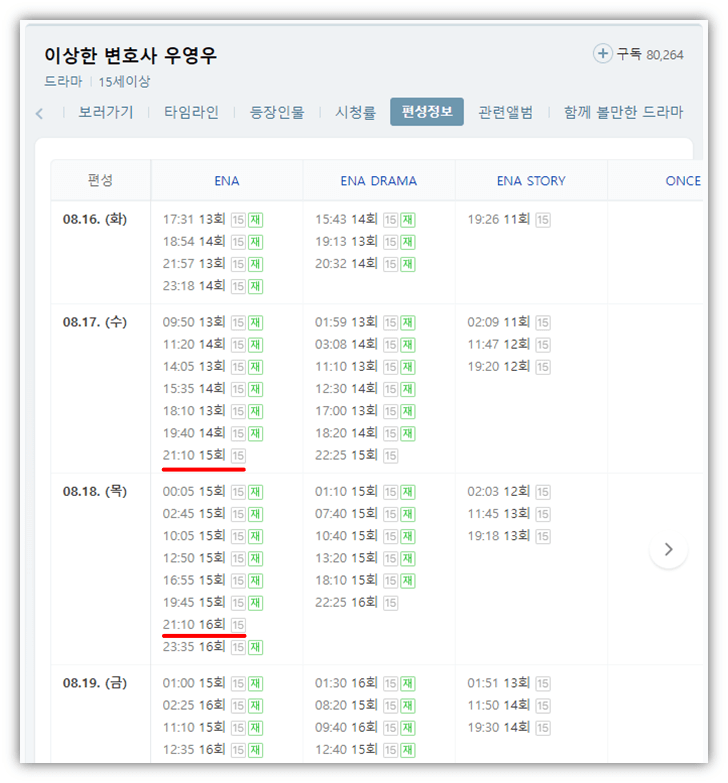Go to previous tabs with left chevron
The height and width of the screenshot is (783, 728).
click(39, 113)
